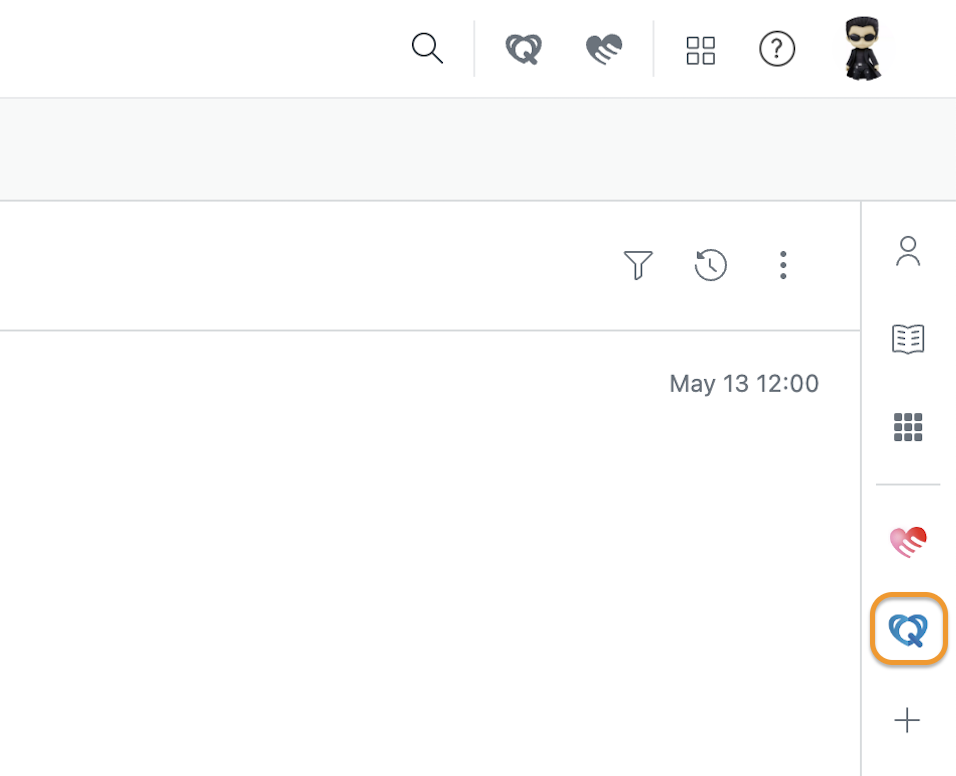
Task: Click the plus icon to add an app
Action: tap(907, 720)
